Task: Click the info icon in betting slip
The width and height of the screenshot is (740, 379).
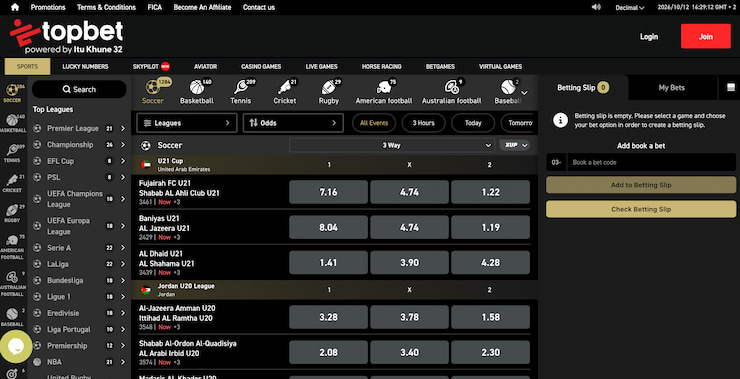Action: tap(560, 120)
